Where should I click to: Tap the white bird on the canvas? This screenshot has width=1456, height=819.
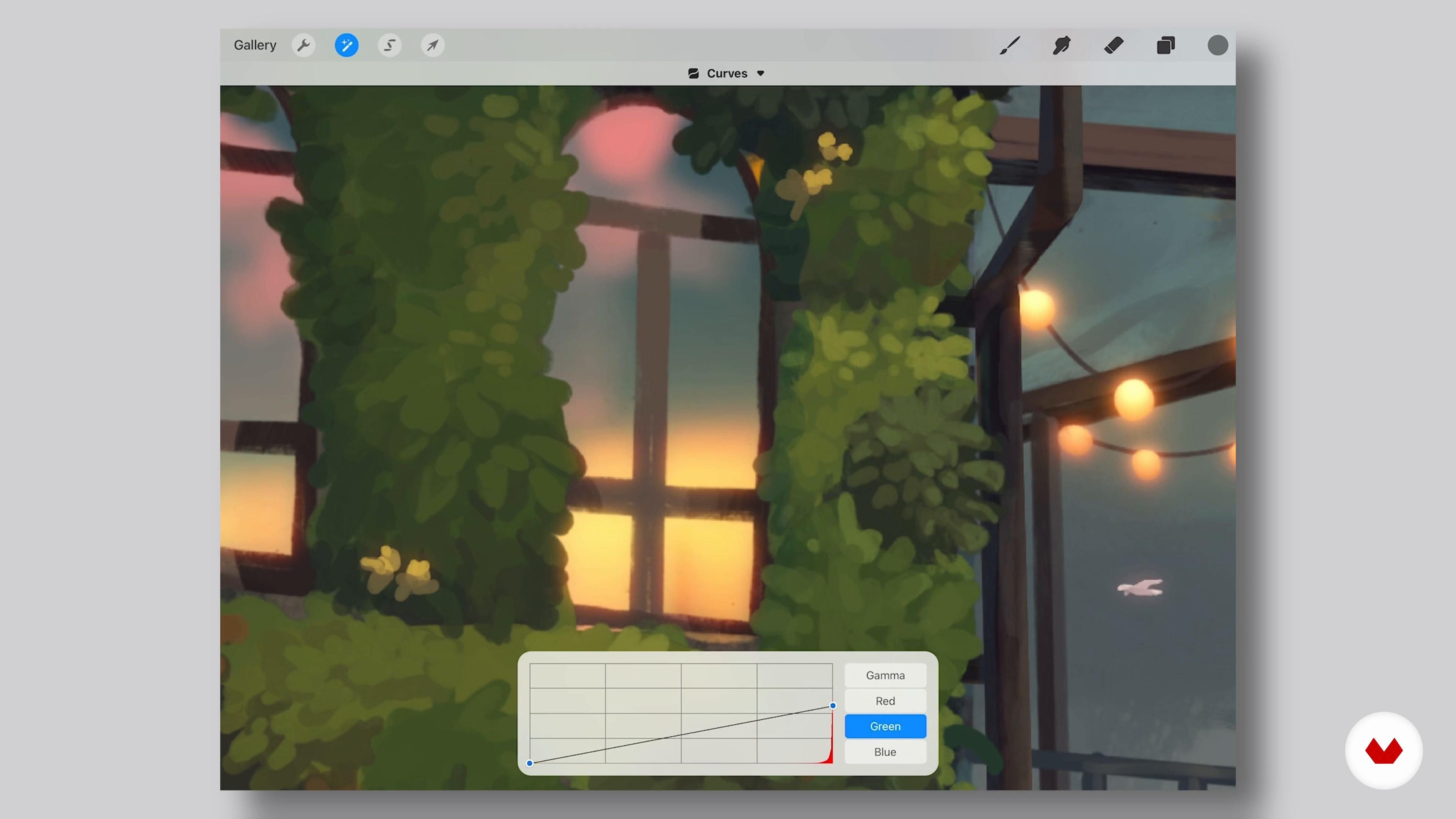pos(1141,588)
